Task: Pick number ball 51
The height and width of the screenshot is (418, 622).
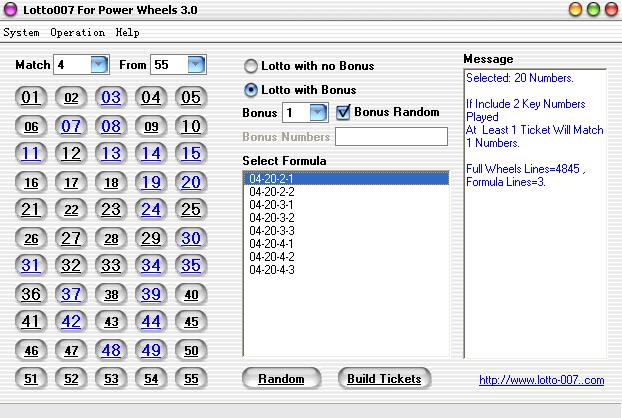Action: (31, 379)
